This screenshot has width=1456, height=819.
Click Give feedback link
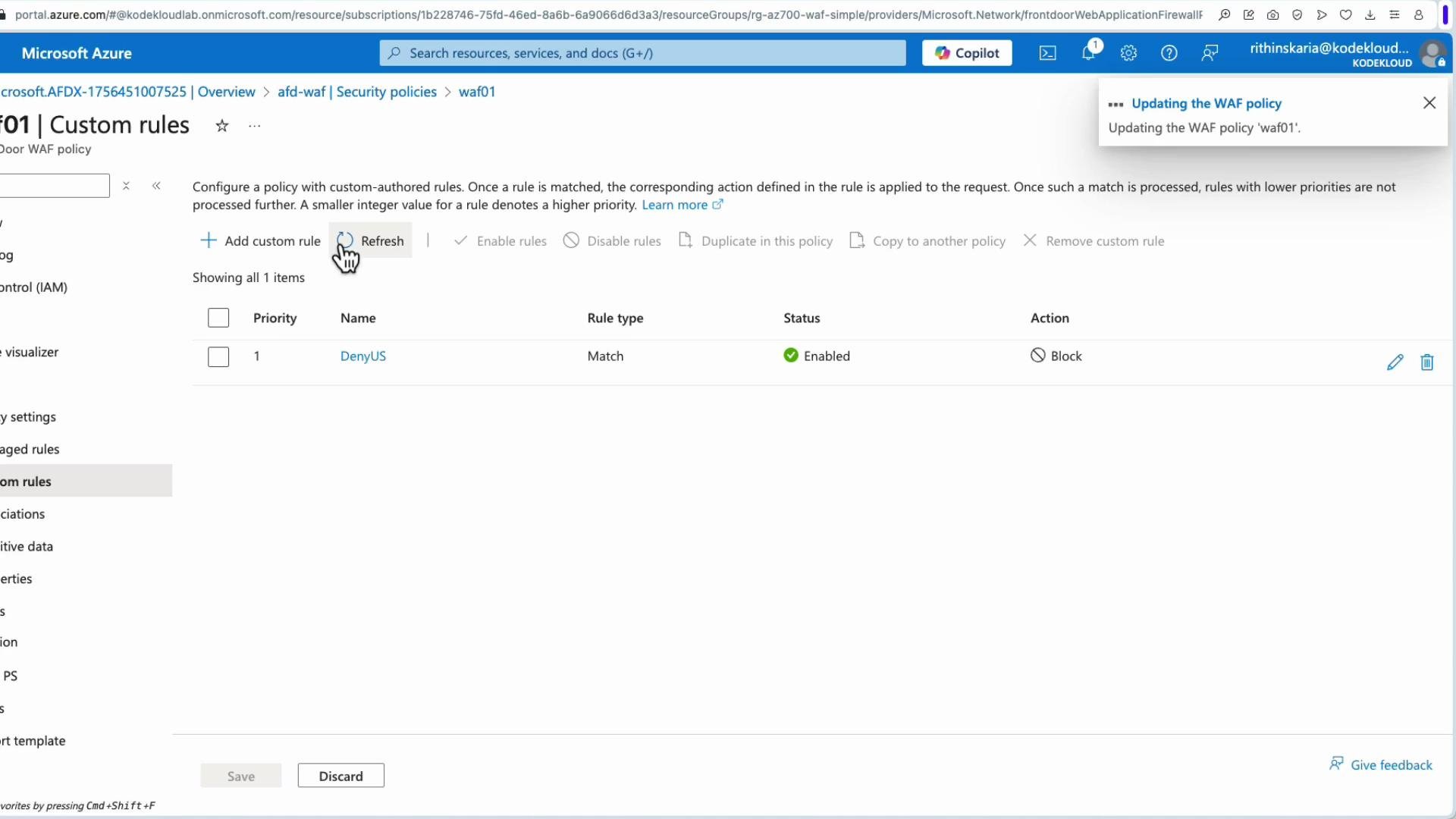pos(1381,764)
